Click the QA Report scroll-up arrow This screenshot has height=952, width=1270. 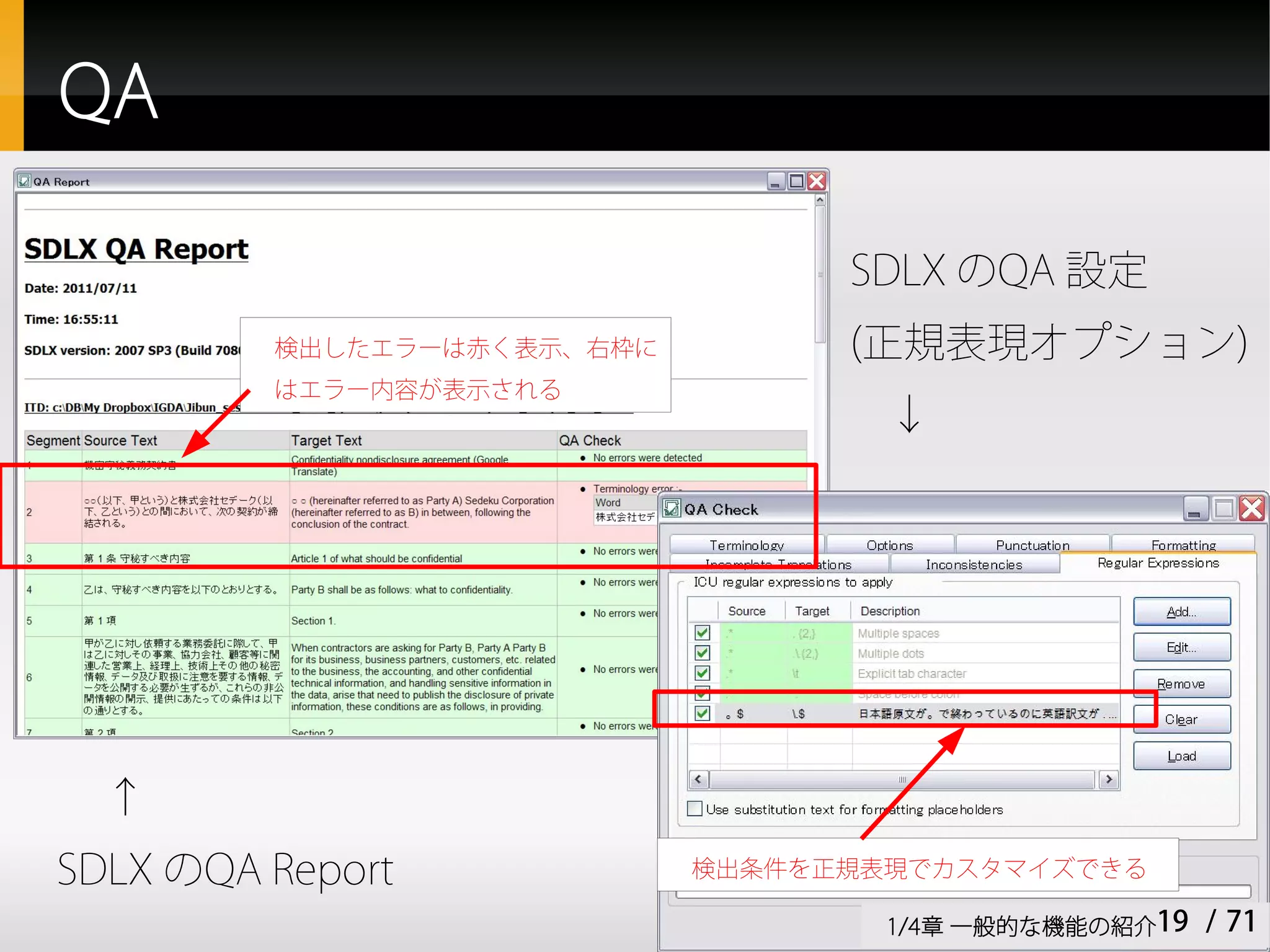click(820, 200)
